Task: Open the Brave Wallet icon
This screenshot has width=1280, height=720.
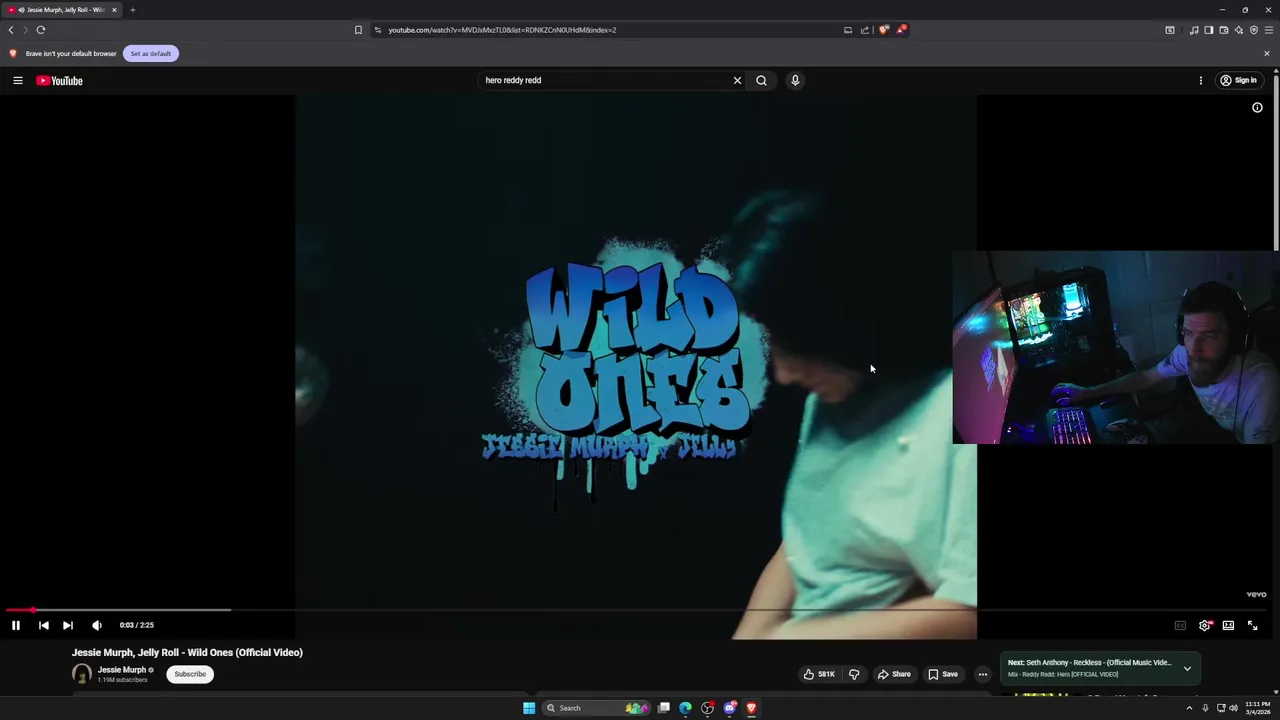Action: (x=1223, y=30)
